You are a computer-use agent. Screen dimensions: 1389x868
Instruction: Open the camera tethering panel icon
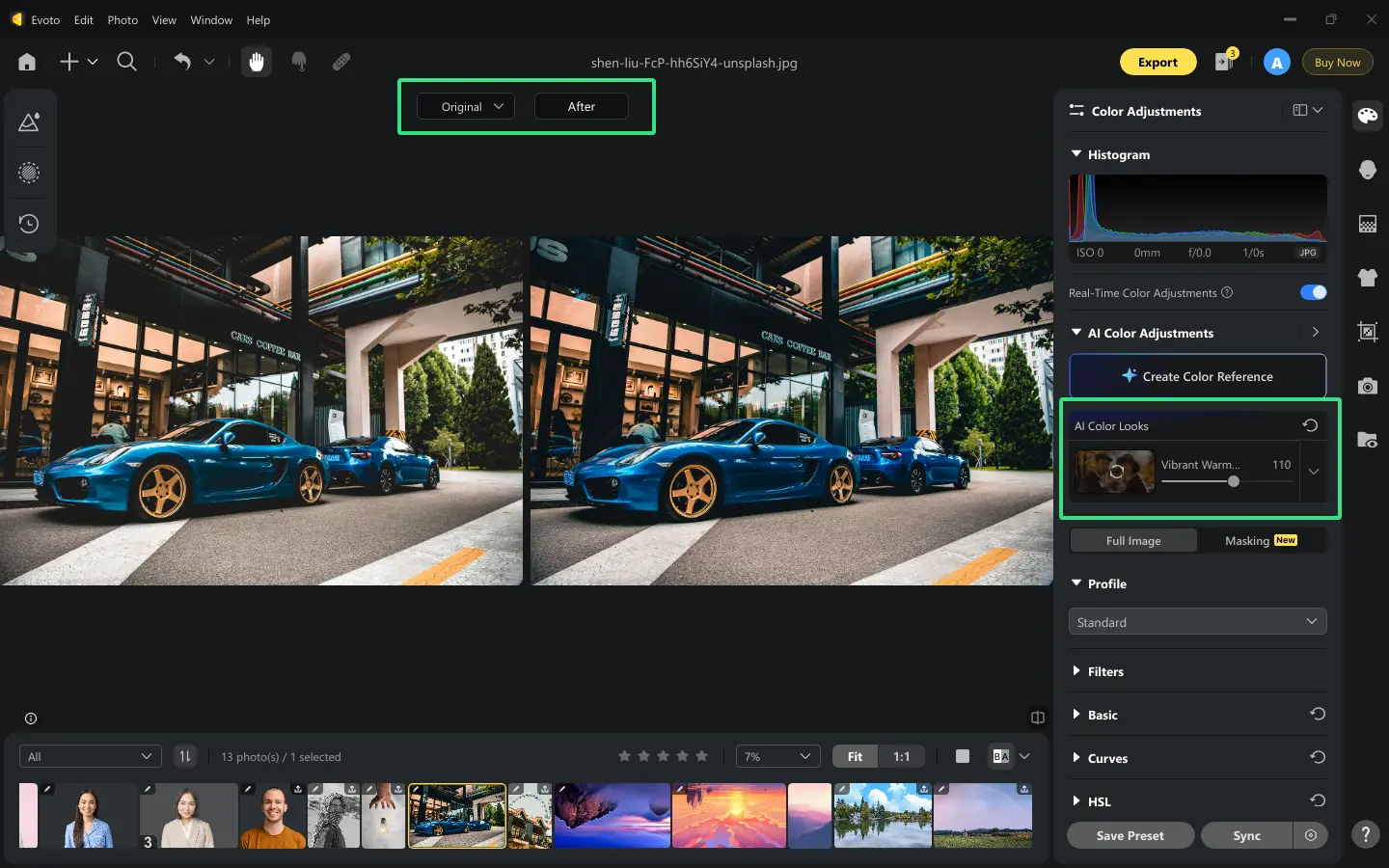coord(1367,386)
